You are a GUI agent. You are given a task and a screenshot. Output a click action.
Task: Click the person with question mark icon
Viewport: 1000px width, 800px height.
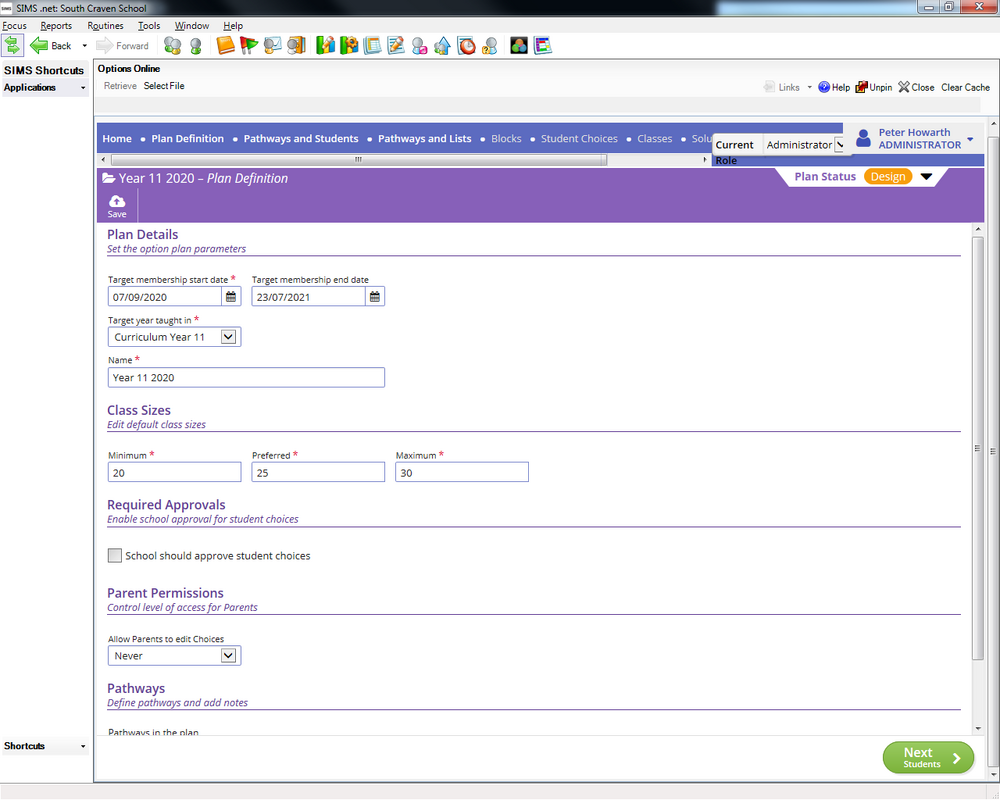tap(490, 46)
